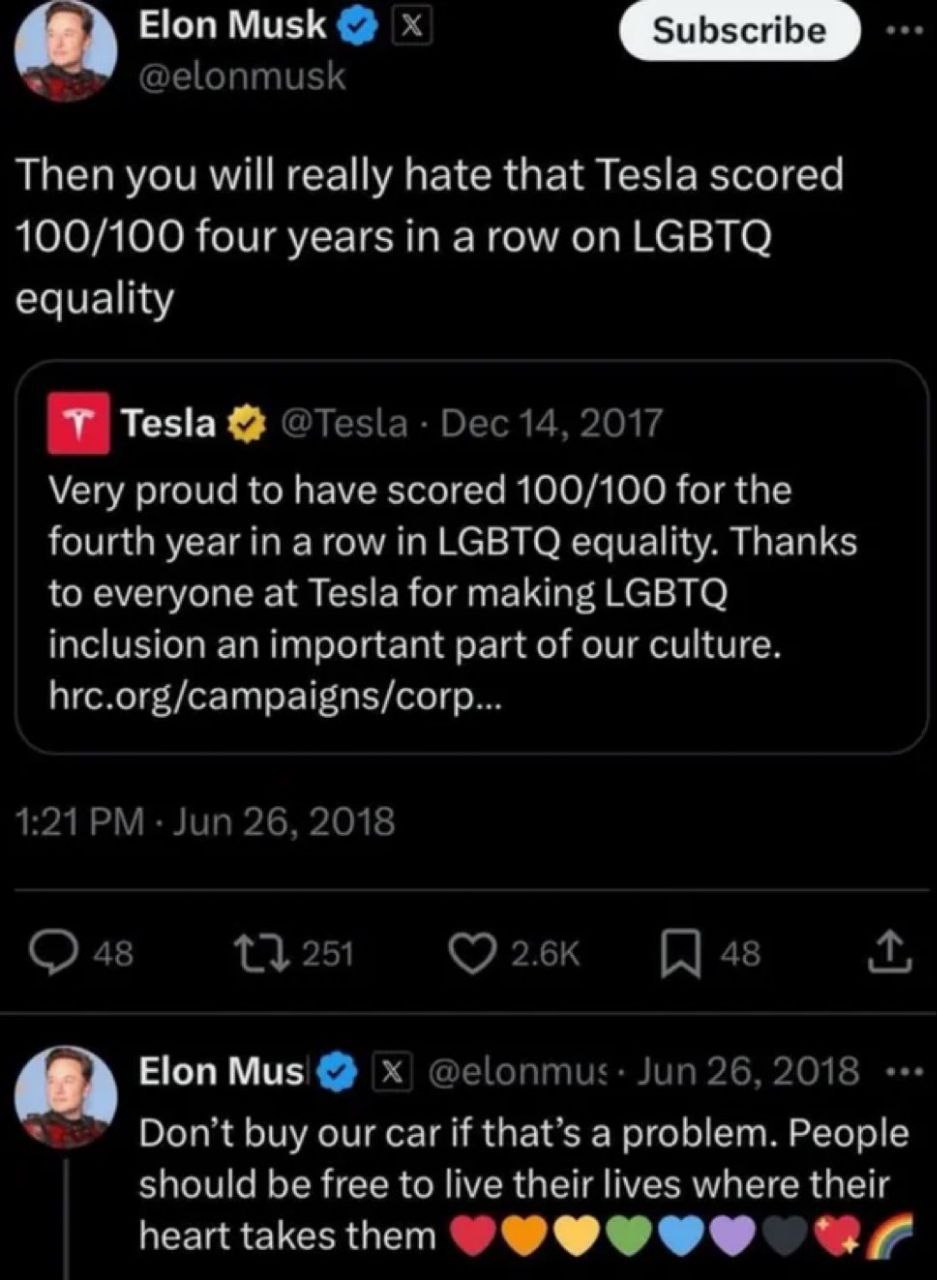937x1280 pixels.
Task: Click the Subscribe button
Action: point(739,30)
